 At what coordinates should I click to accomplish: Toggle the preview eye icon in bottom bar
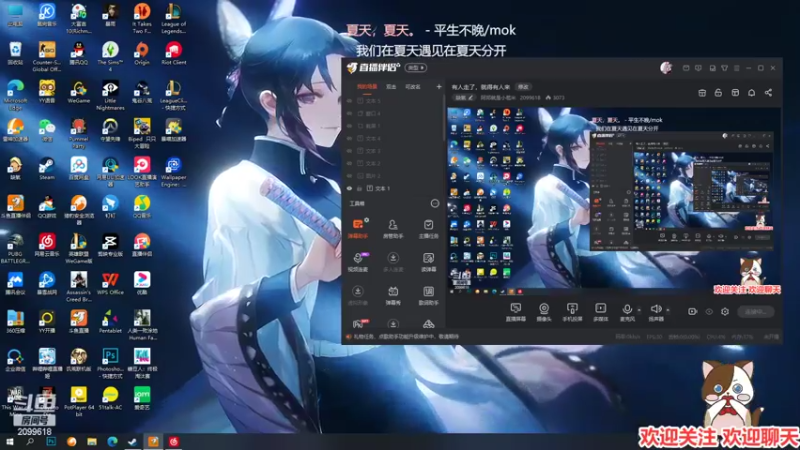(x=709, y=311)
